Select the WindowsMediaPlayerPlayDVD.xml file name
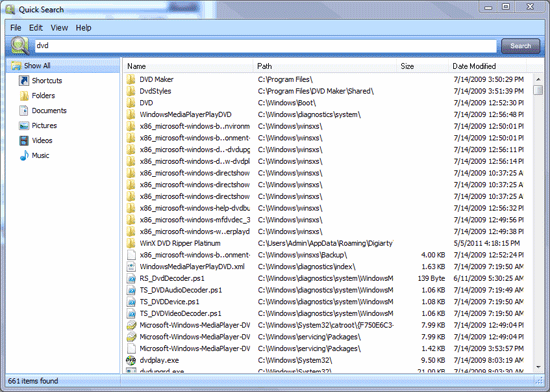Screen dimensions: 550x392 pyautogui.click(x=192, y=266)
